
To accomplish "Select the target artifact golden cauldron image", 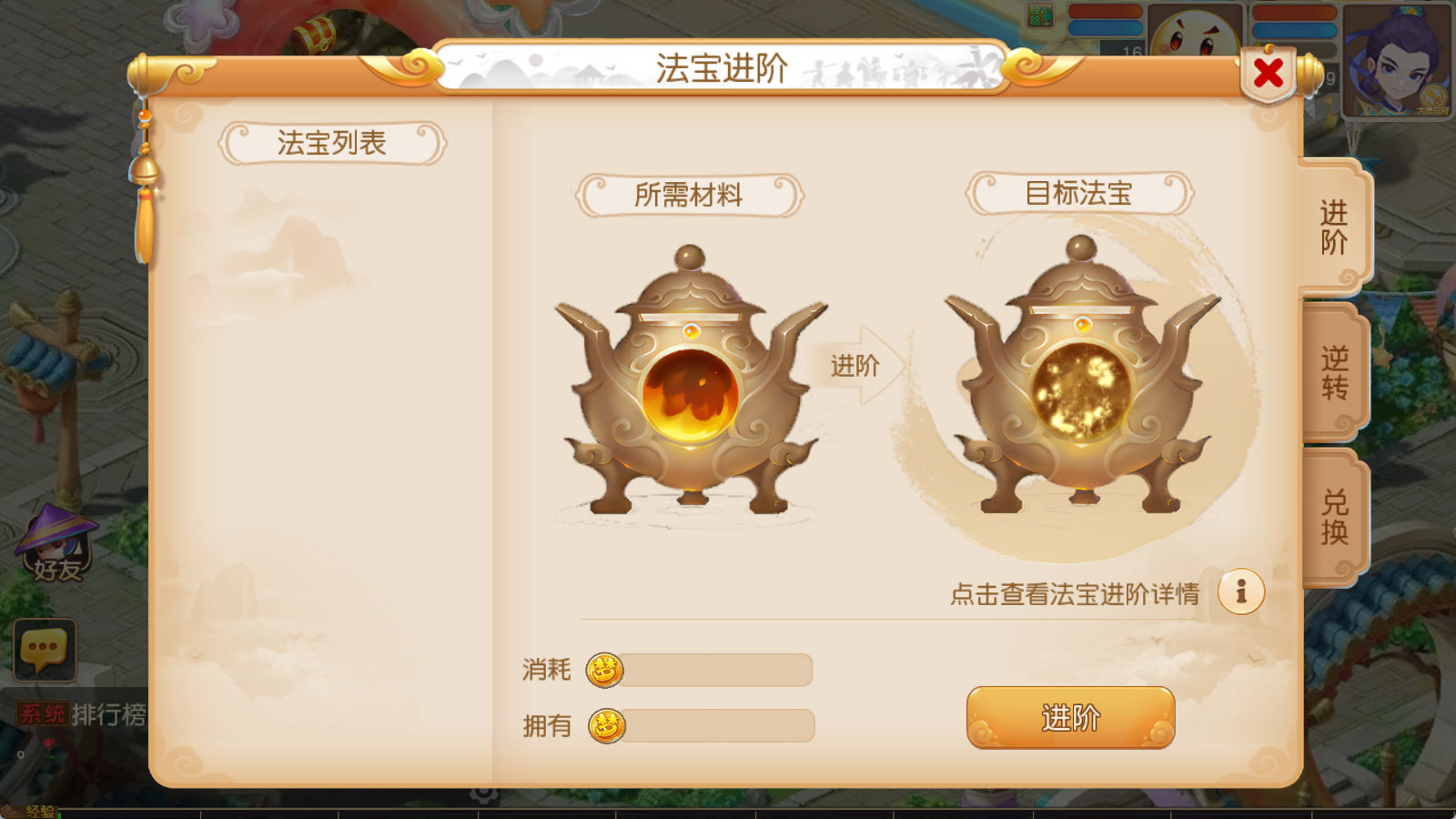I will [1081, 375].
